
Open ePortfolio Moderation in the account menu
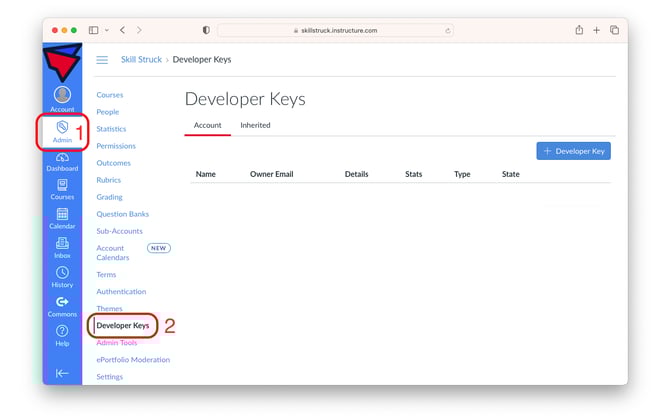pos(133,360)
